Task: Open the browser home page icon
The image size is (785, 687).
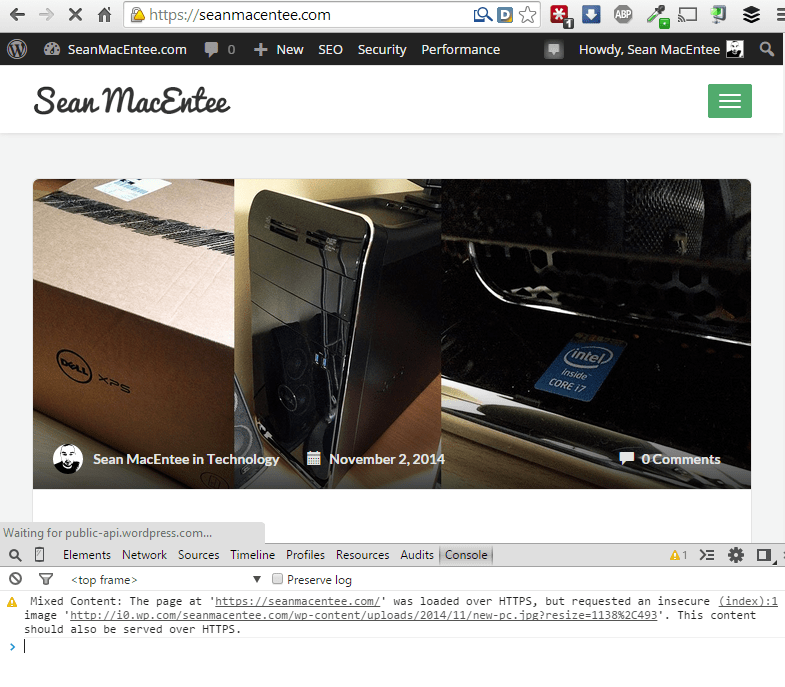Action: pos(104,15)
